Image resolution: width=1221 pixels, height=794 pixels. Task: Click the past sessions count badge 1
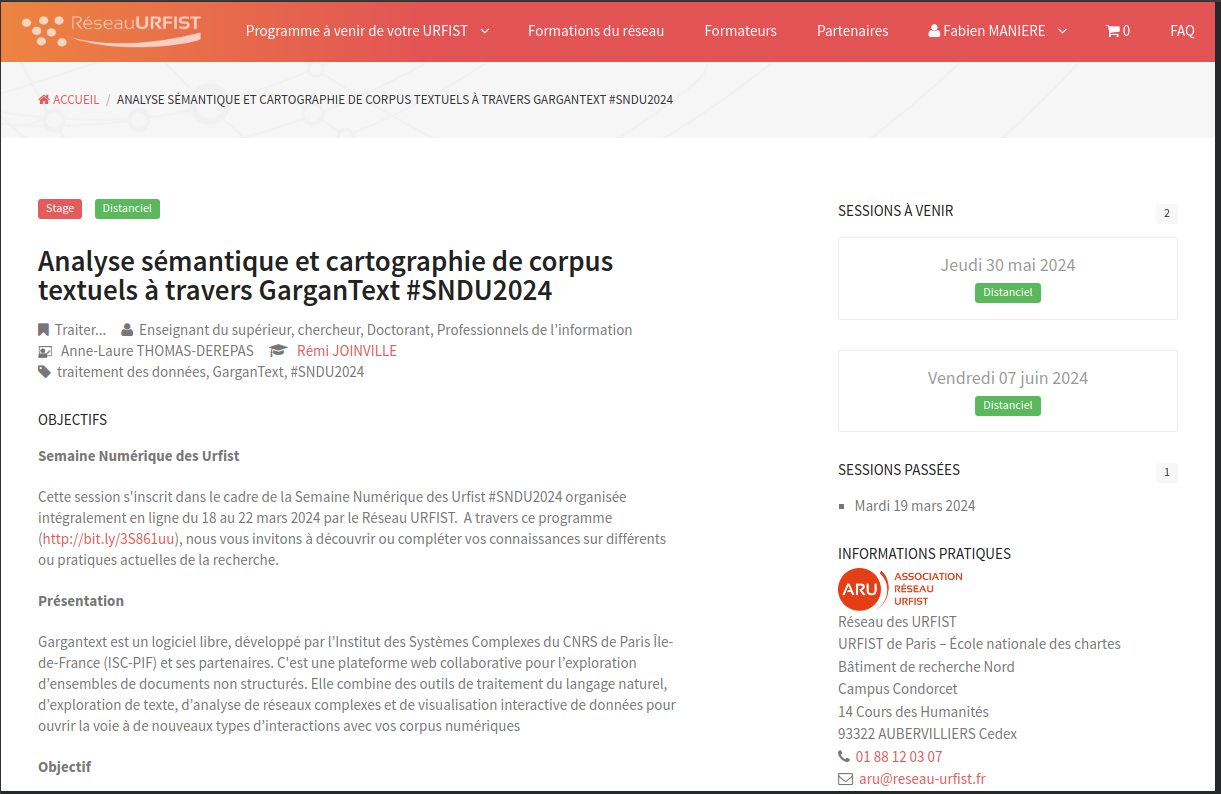tap(1166, 473)
